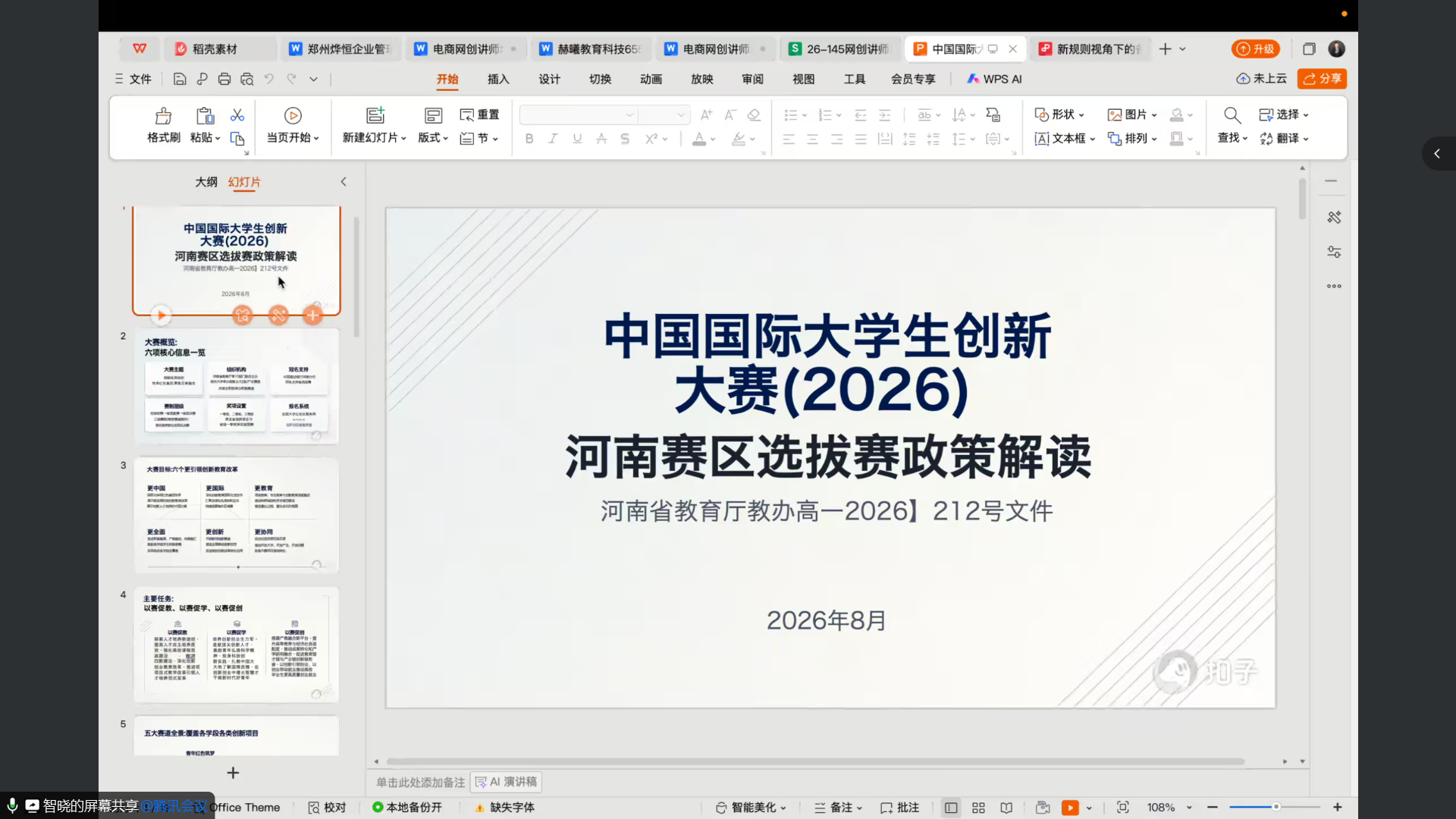Click the zoom in plus icon

pyautogui.click(x=1338, y=808)
